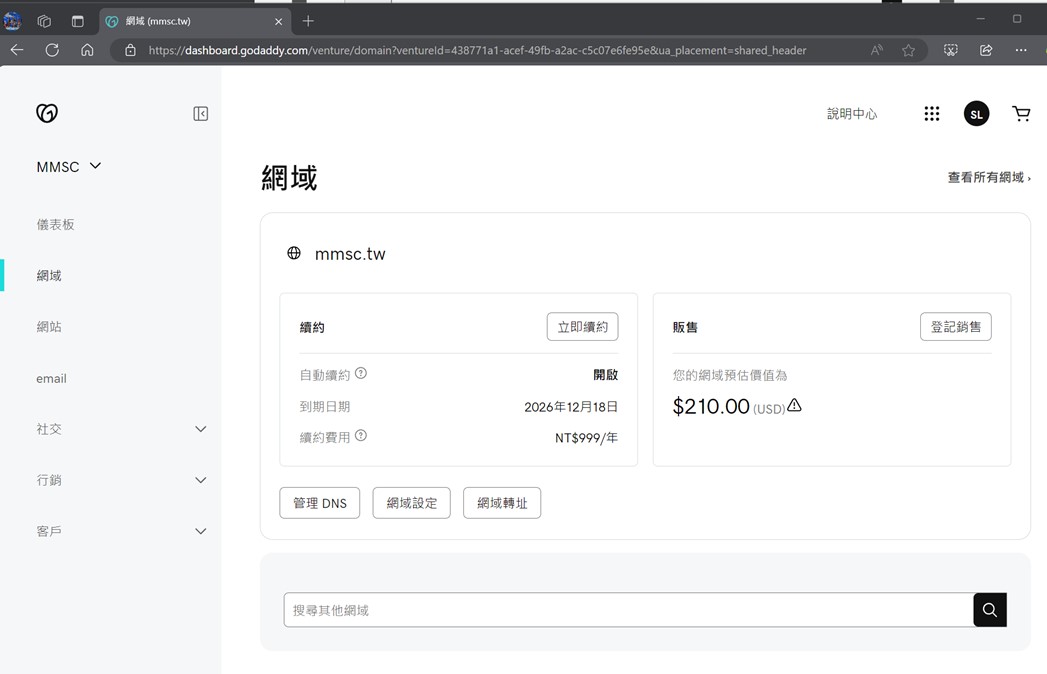This screenshot has width=1047, height=674.
Task: View site information lock icon
Action: coord(130,50)
